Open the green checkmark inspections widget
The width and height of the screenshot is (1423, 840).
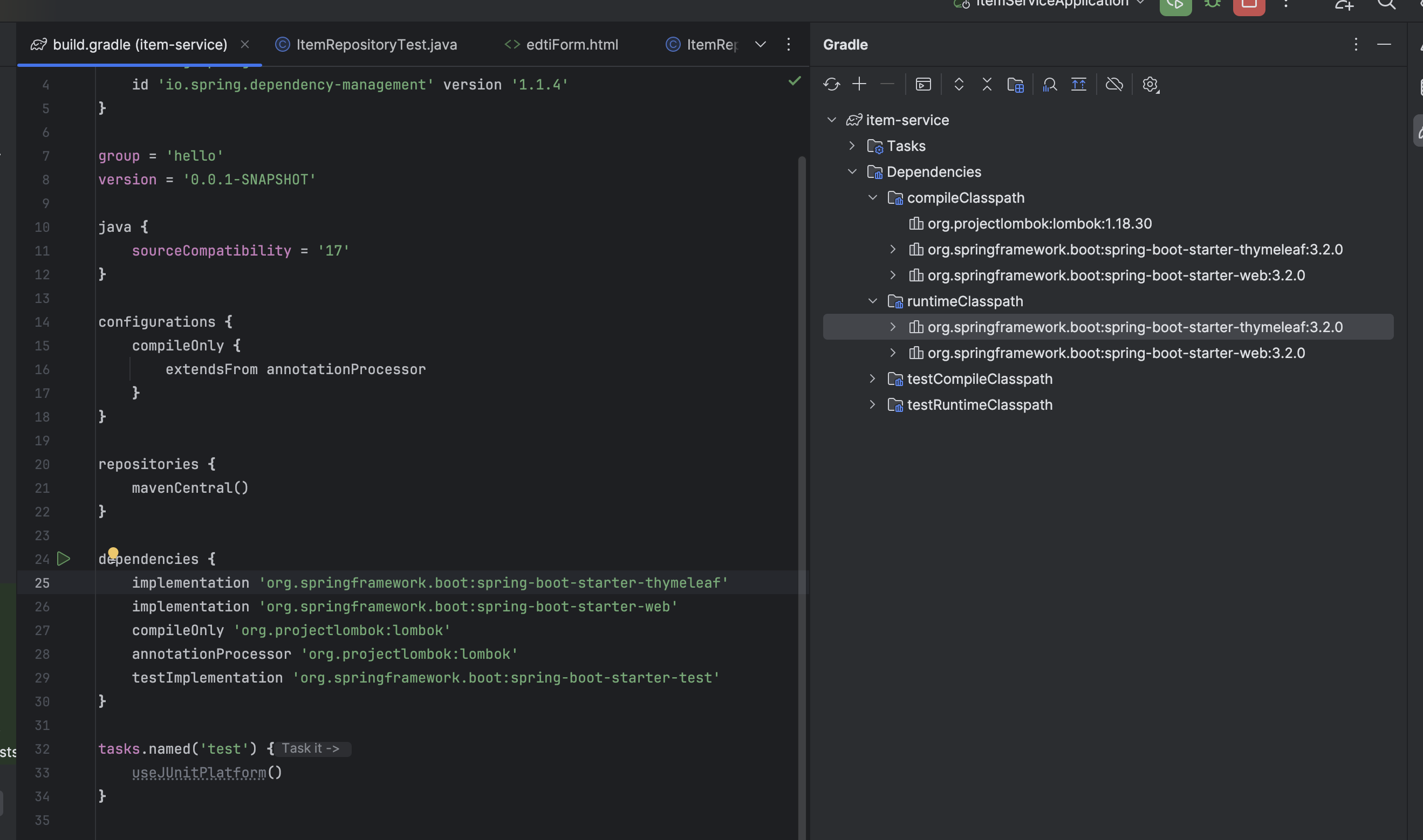pyautogui.click(x=795, y=81)
